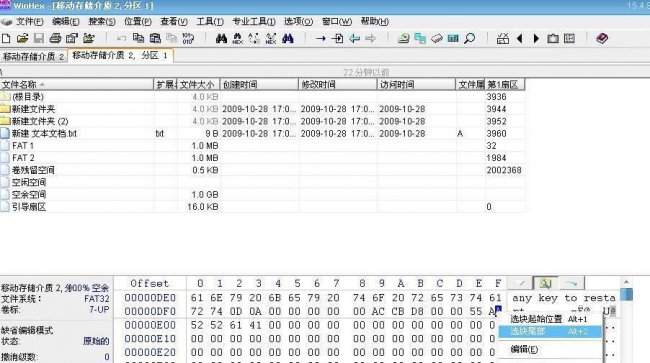Select the (根目录) folder row
The image size is (650, 363).
point(262,97)
